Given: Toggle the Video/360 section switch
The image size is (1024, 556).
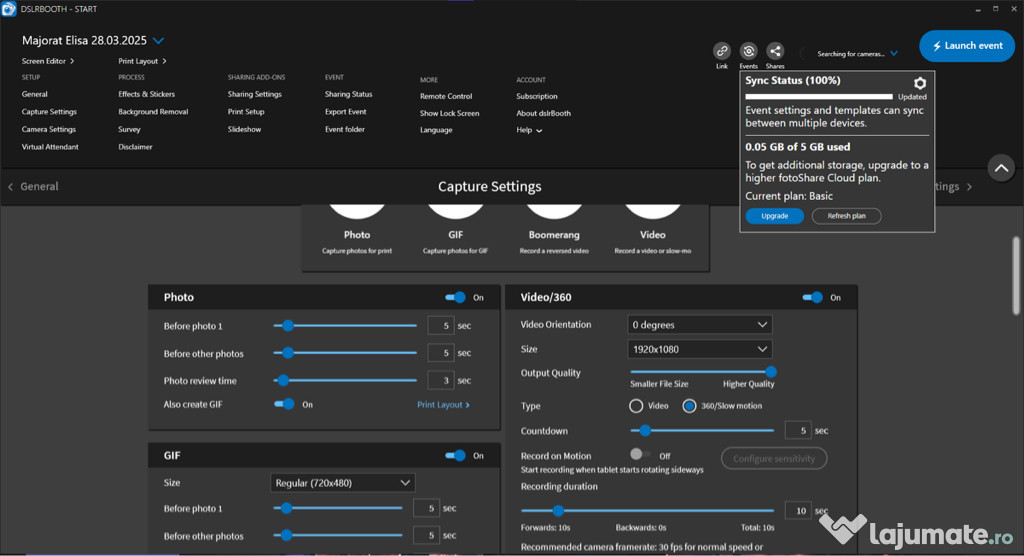Looking at the screenshot, I should click(812, 297).
